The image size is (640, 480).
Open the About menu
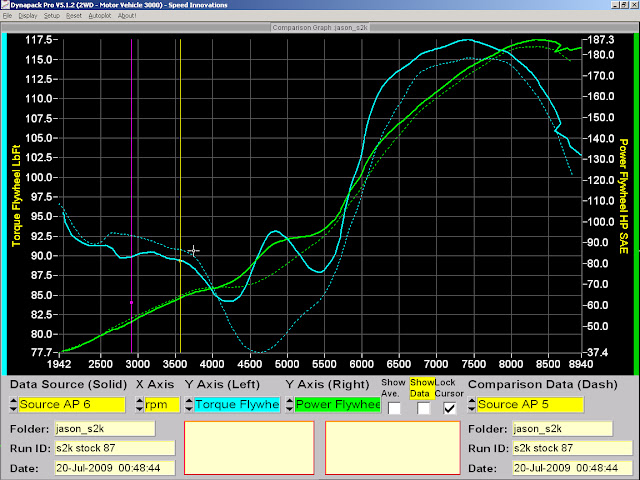click(x=127, y=17)
